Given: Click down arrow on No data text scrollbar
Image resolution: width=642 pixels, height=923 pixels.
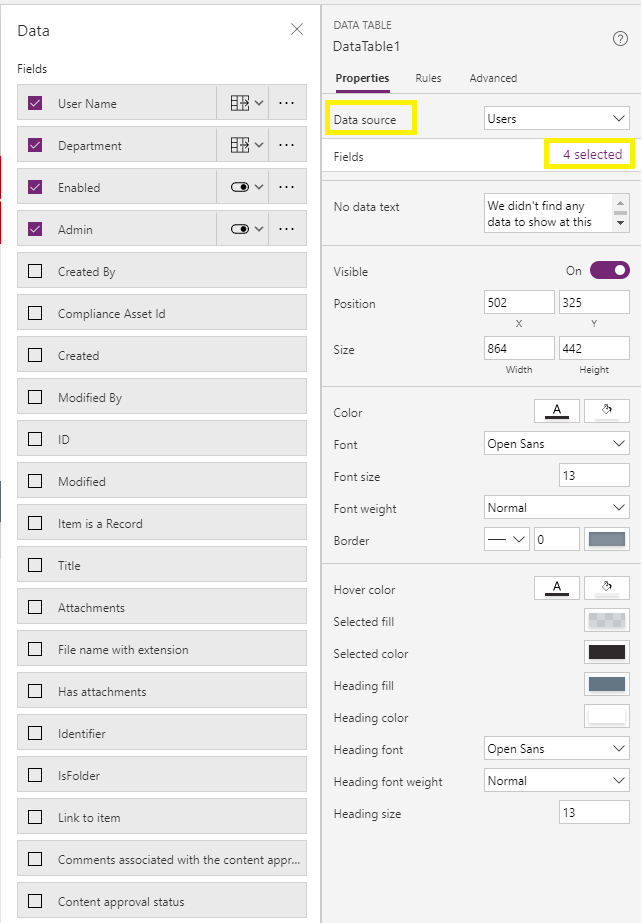Looking at the screenshot, I should point(620,224).
